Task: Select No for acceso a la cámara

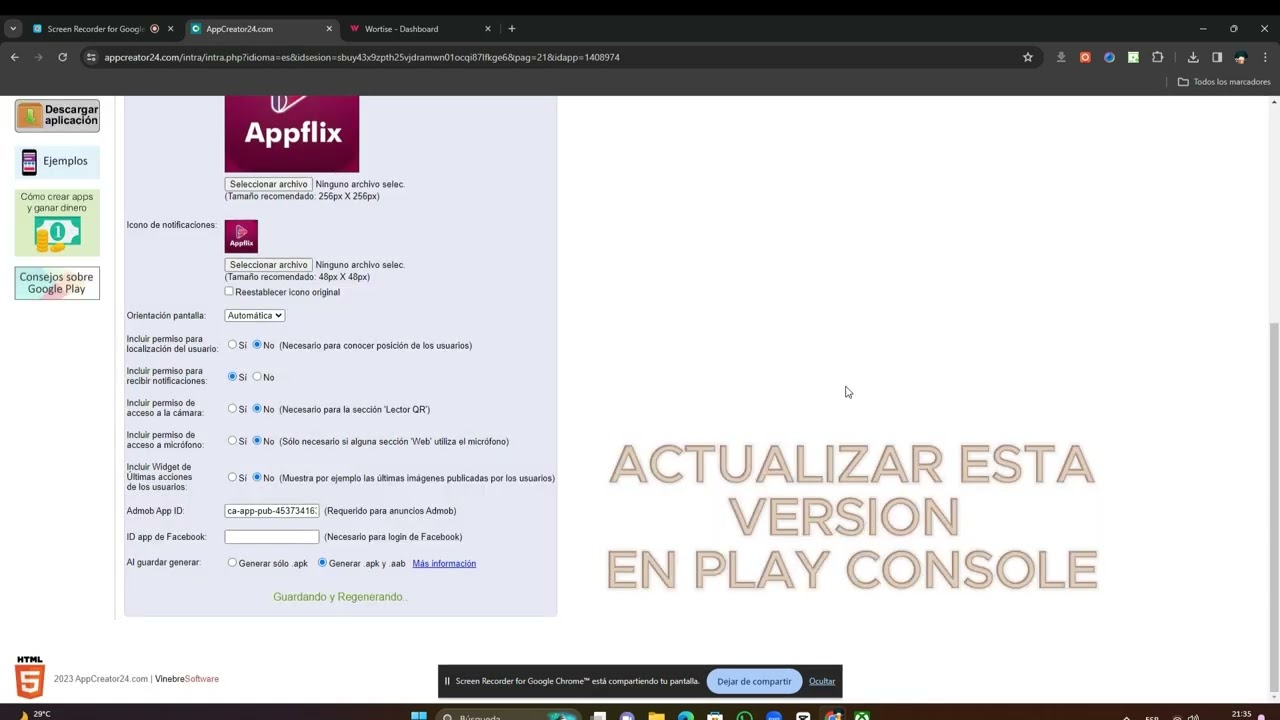Action: coord(257,409)
